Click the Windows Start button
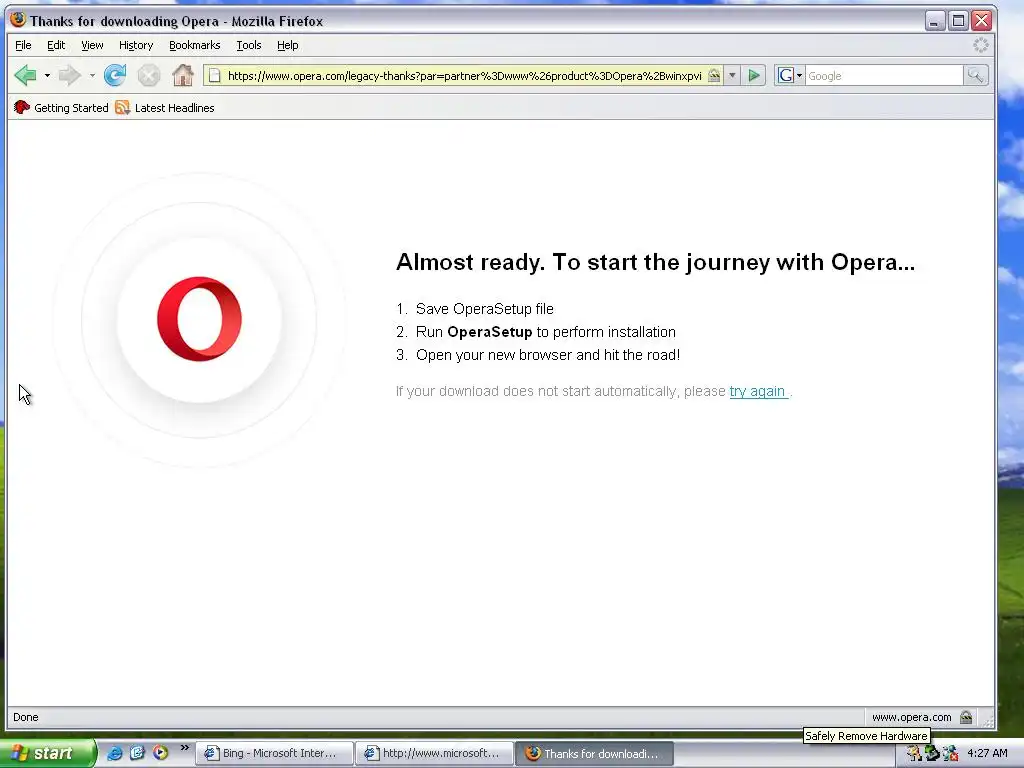Screen dimensions: 1024x768 click(x=47, y=753)
